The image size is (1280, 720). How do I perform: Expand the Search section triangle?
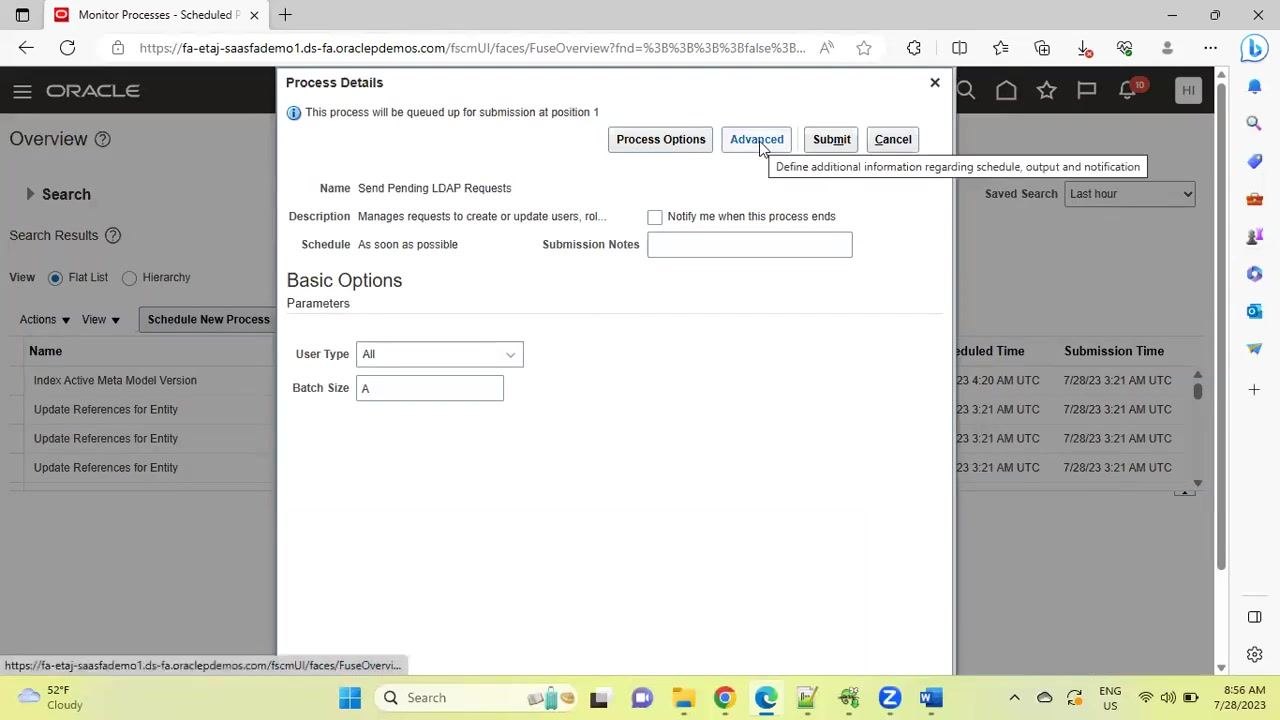coord(30,194)
